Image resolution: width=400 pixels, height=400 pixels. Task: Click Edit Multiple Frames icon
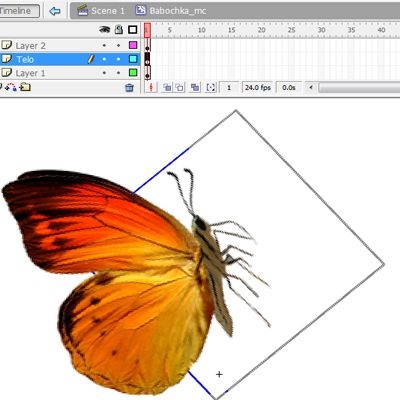pos(195,87)
